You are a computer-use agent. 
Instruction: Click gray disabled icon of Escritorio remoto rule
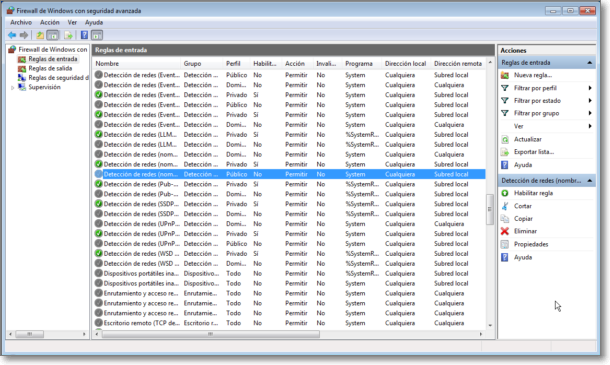coord(98,323)
